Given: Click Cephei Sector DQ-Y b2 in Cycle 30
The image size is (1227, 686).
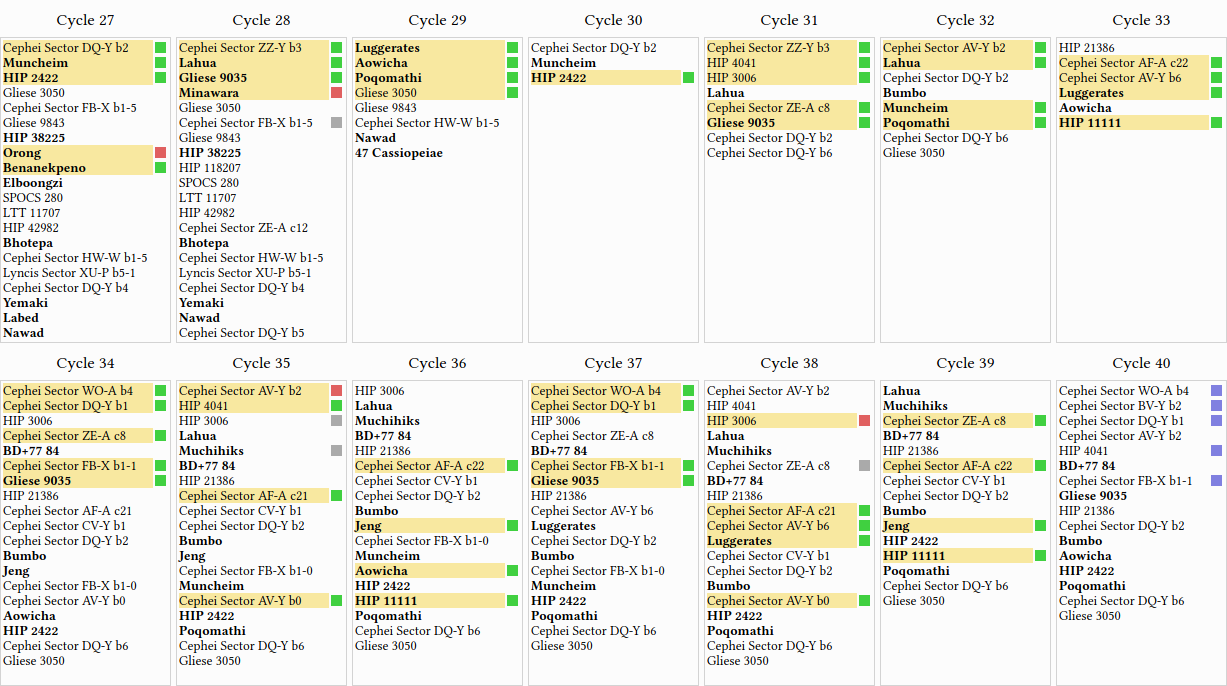Looking at the screenshot, I should coord(594,48).
